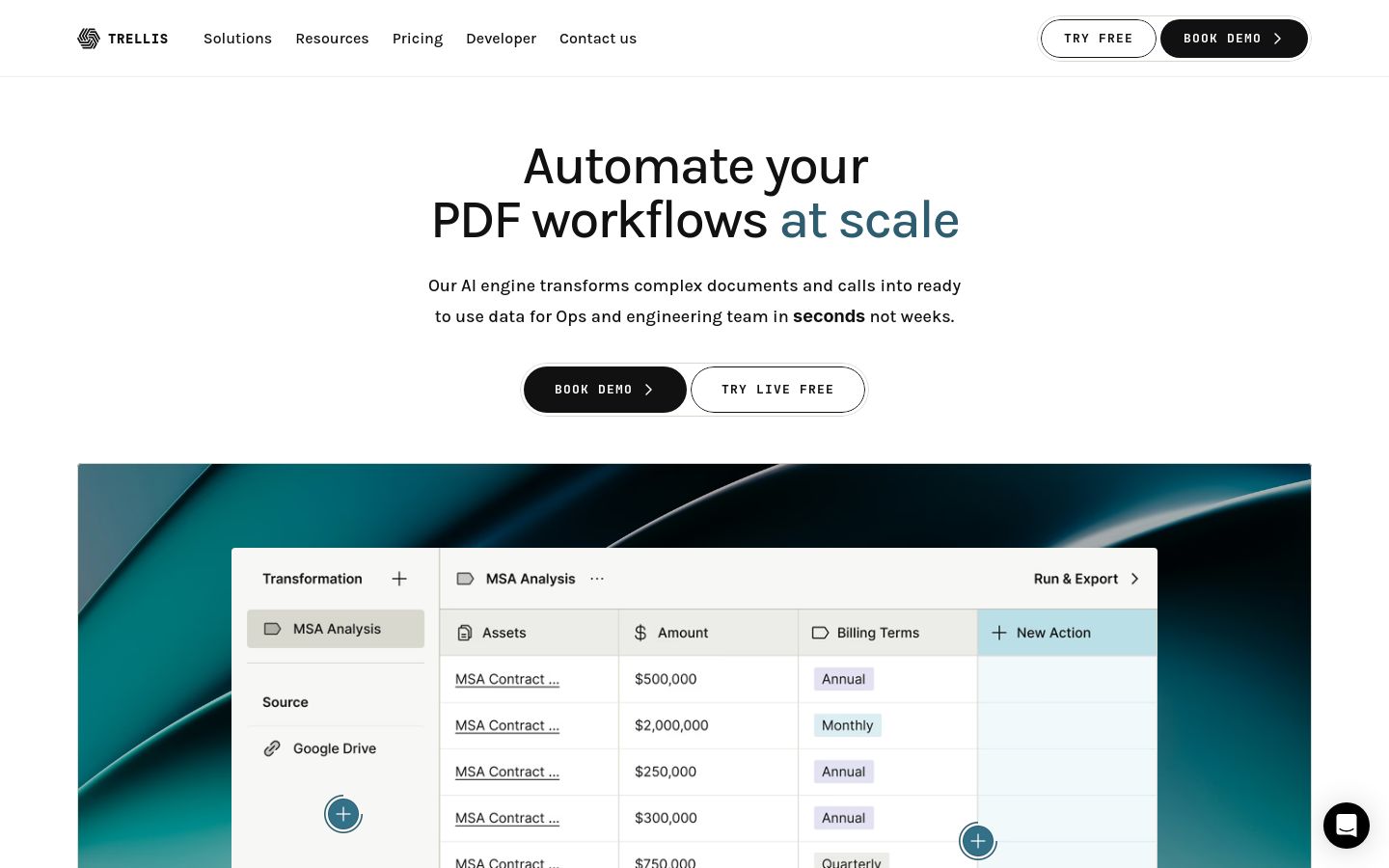
Task: Click the round plus button near New Action column
Action: (978, 841)
